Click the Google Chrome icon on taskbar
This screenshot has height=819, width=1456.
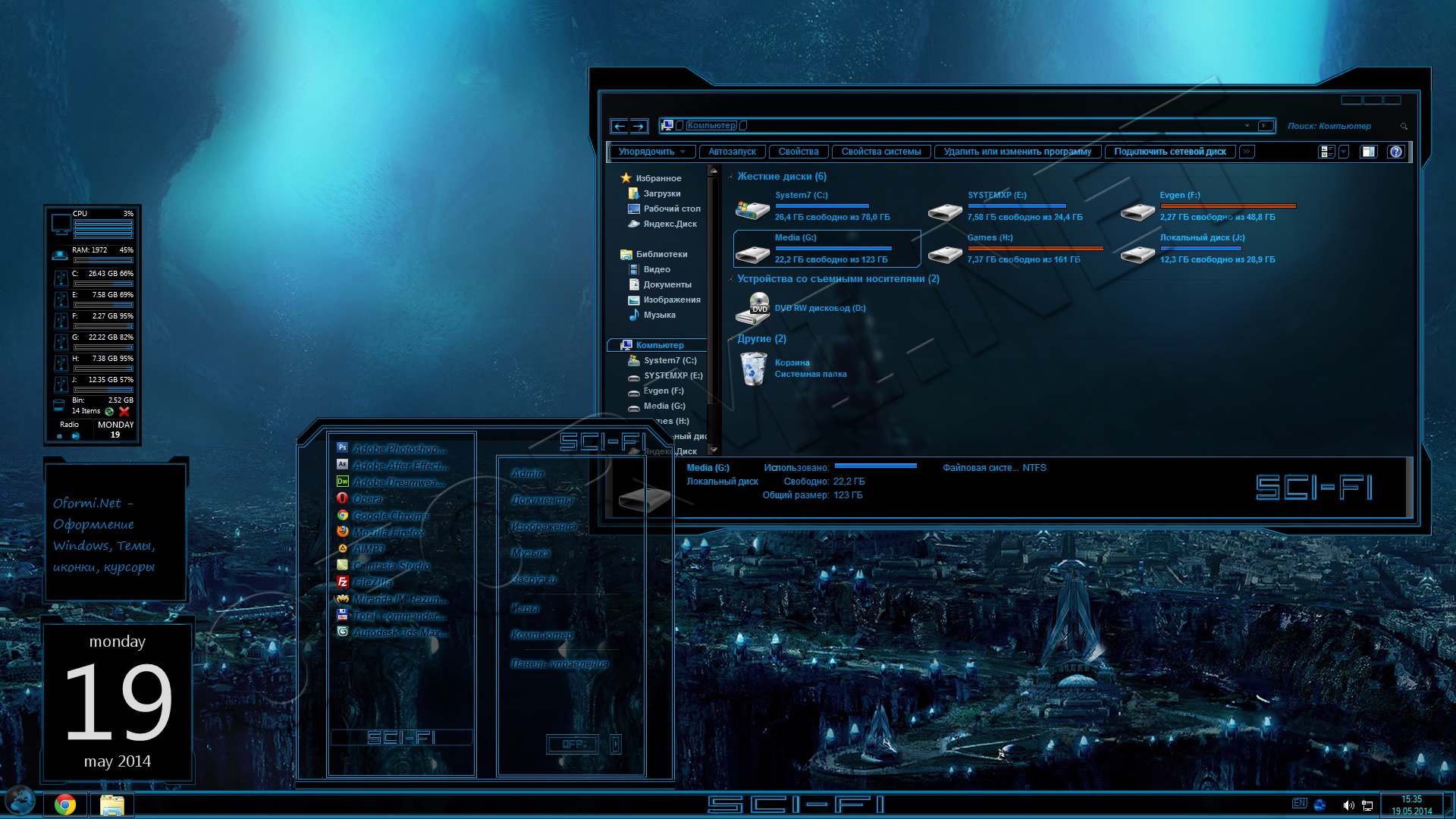point(64,802)
